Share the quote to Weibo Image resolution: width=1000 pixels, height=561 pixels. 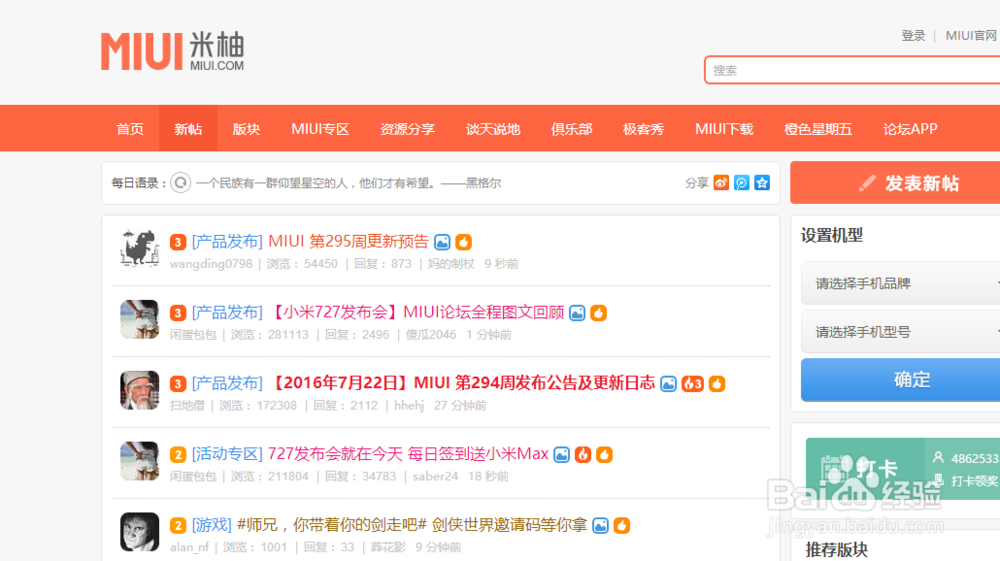pos(721,183)
